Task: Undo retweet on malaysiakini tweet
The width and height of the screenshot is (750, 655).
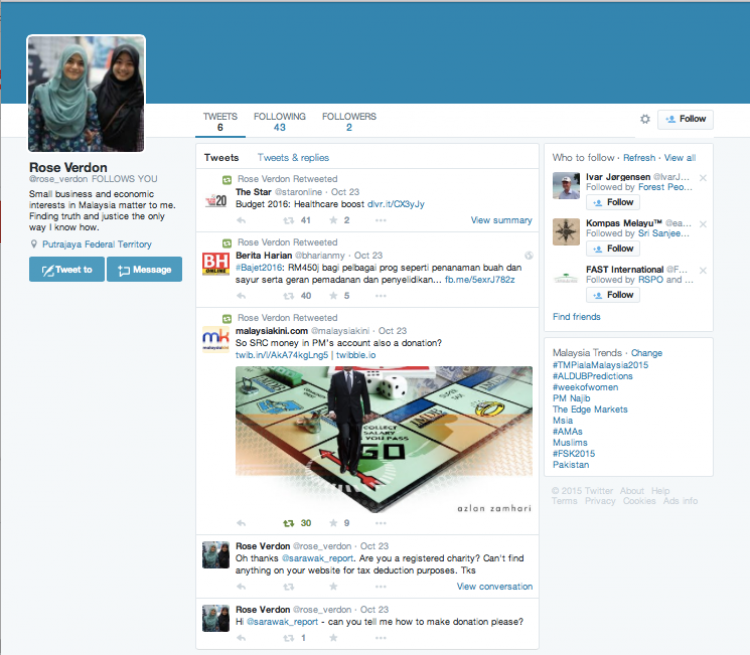Action: 288,523
